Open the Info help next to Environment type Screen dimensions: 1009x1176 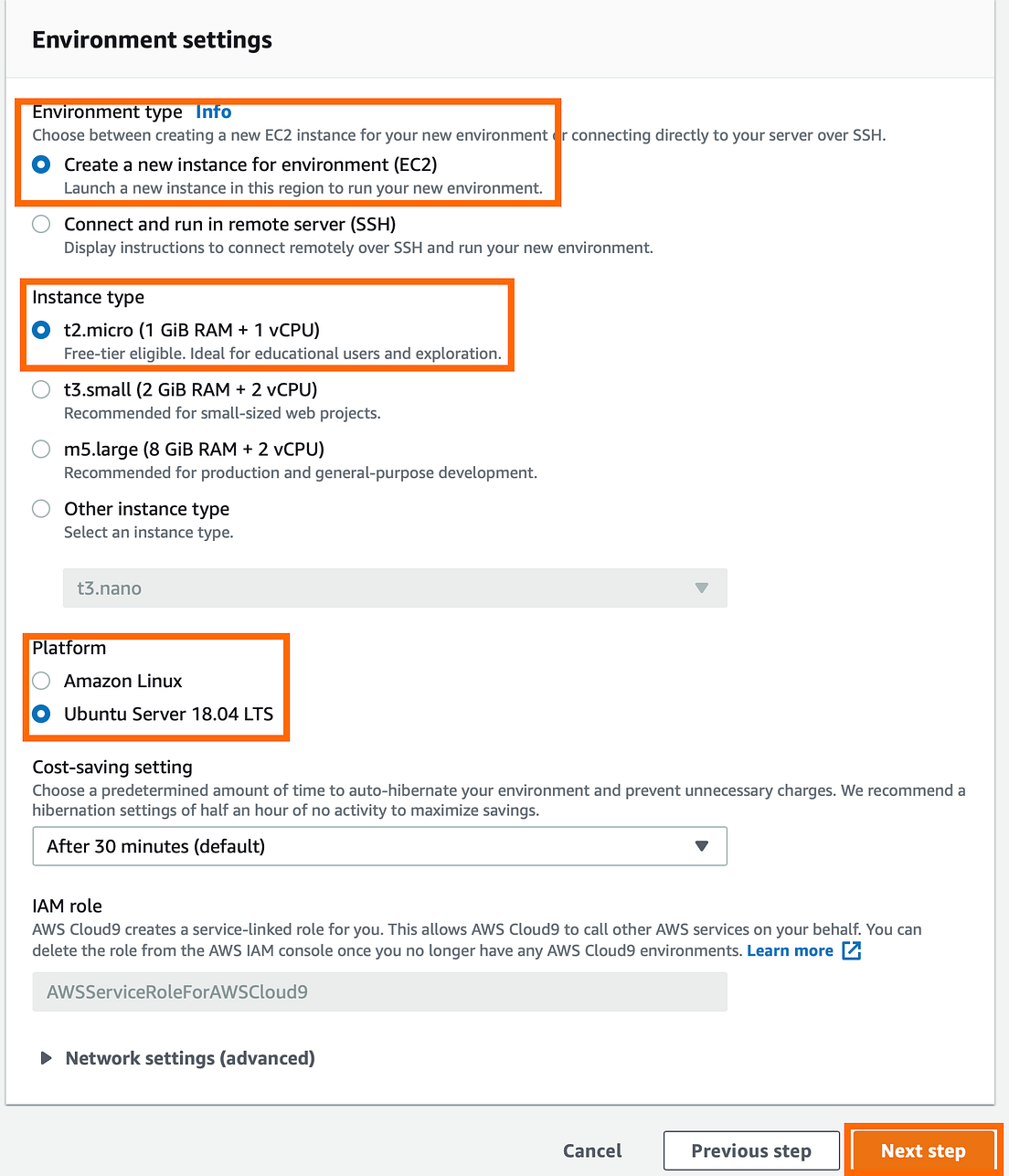pyautogui.click(x=213, y=111)
